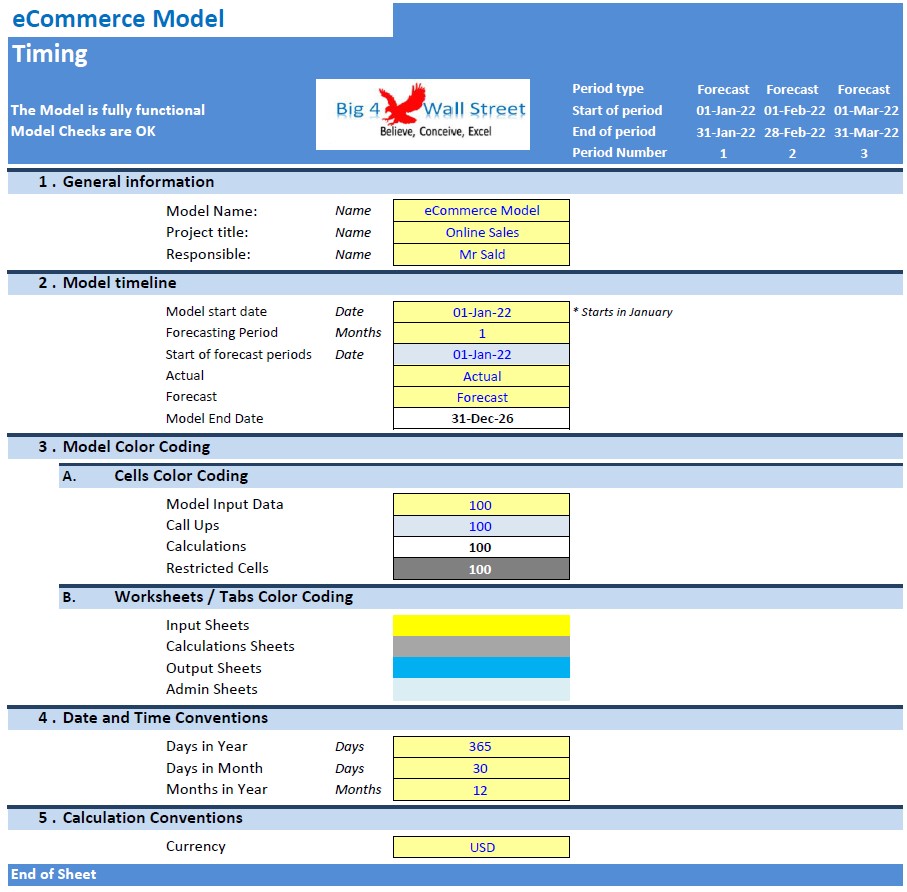Click the 28-Feb-22 end of period cell
The image size is (907, 892).
pos(794,132)
